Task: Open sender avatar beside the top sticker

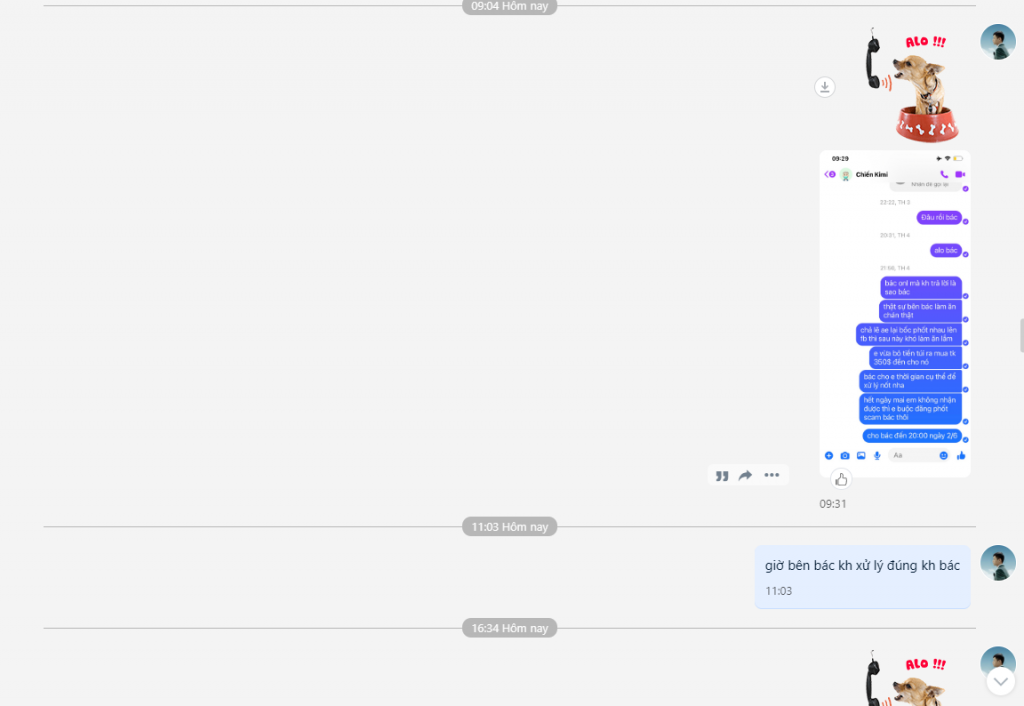Action: point(997,42)
